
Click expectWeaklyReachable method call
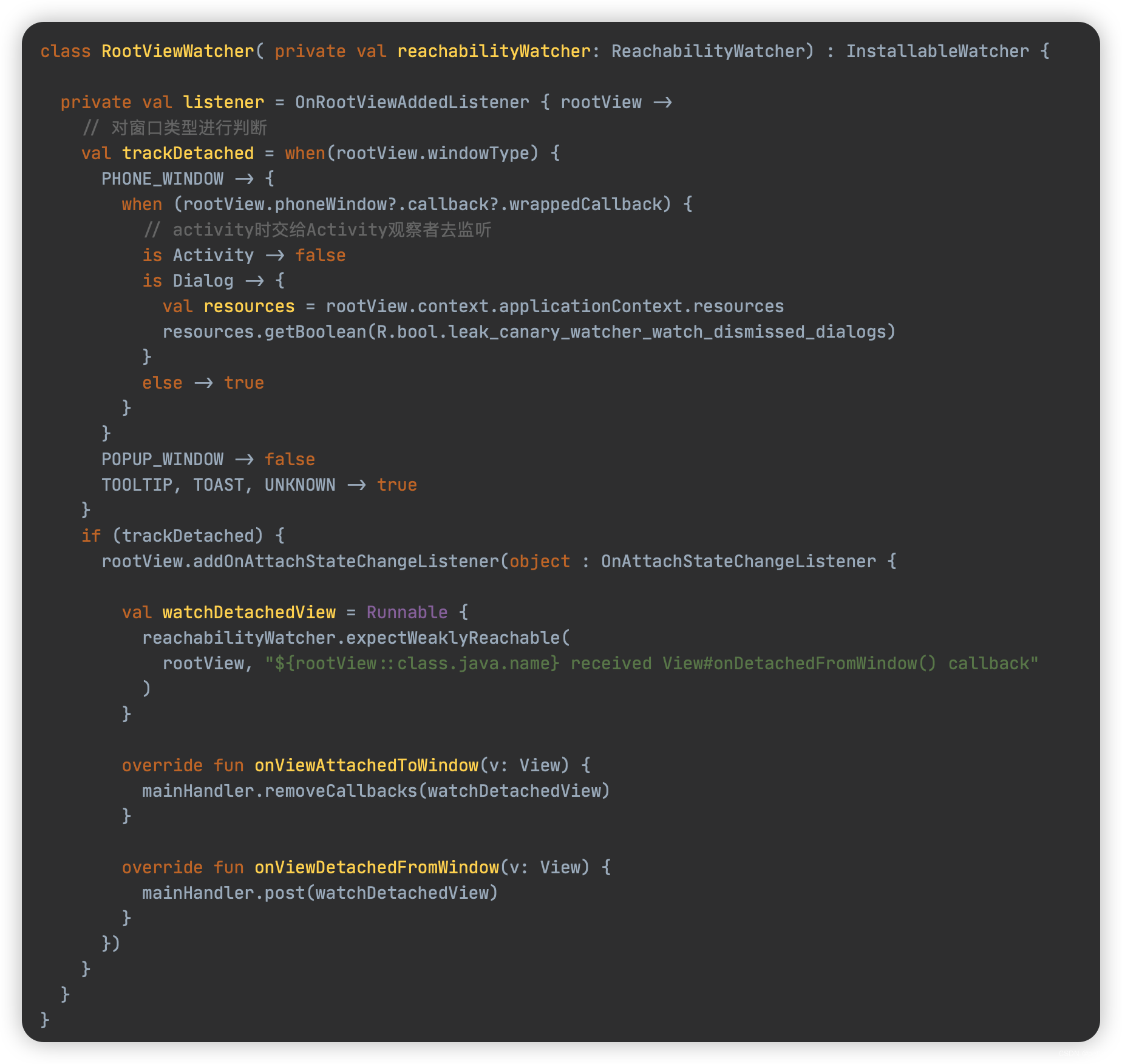point(453,638)
